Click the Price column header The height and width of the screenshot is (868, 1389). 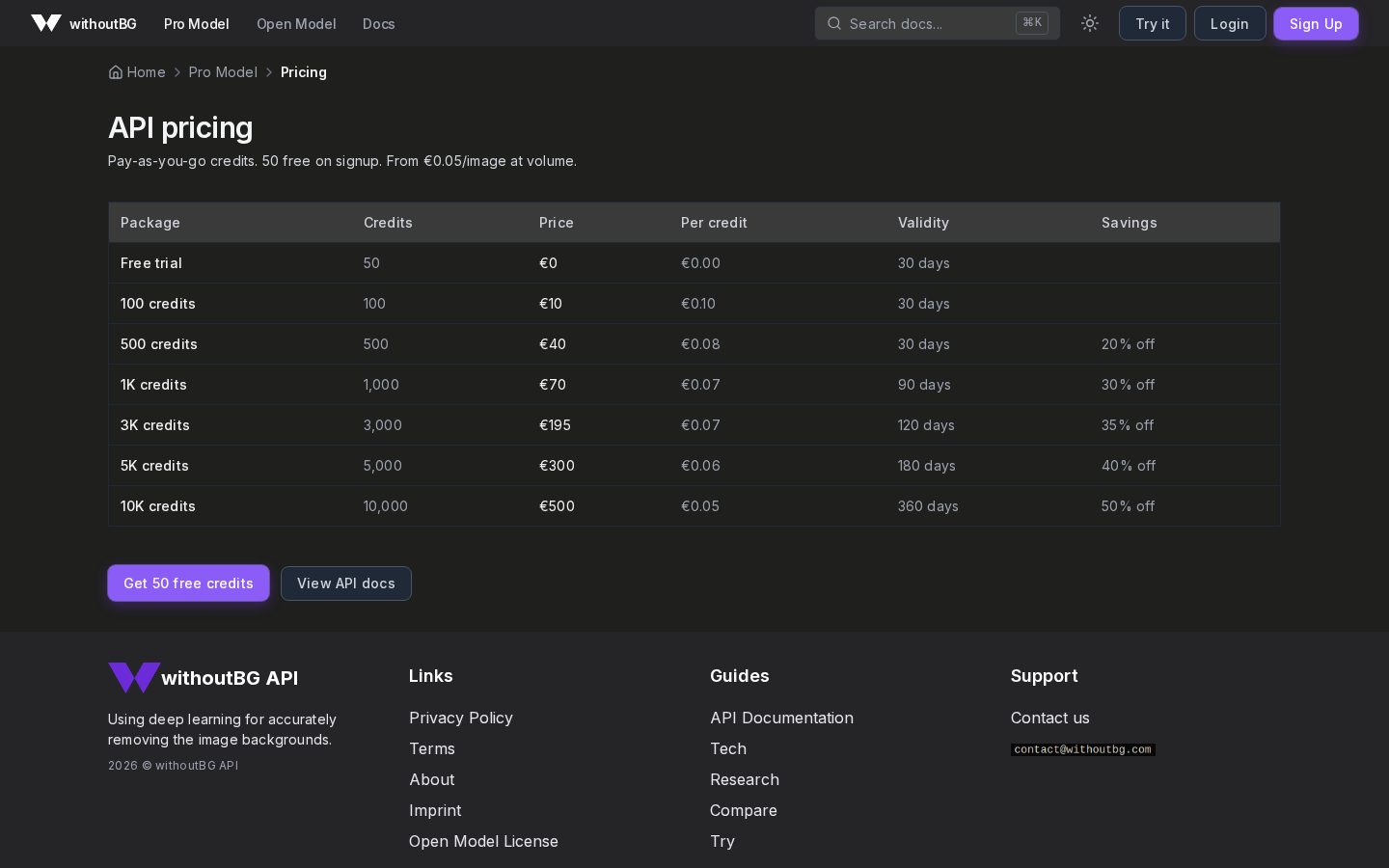pyautogui.click(x=557, y=223)
